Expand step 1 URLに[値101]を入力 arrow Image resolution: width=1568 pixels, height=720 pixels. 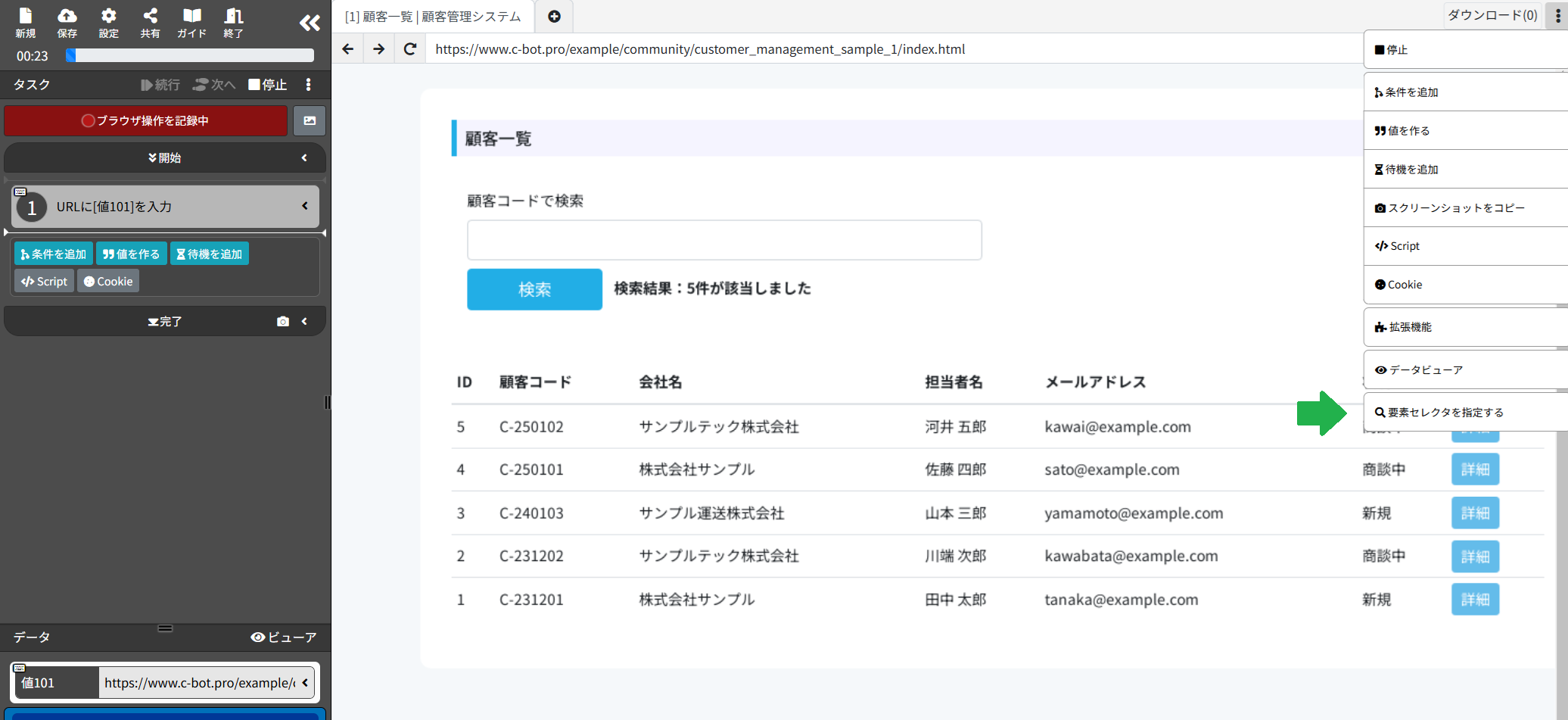coord(305,206)
